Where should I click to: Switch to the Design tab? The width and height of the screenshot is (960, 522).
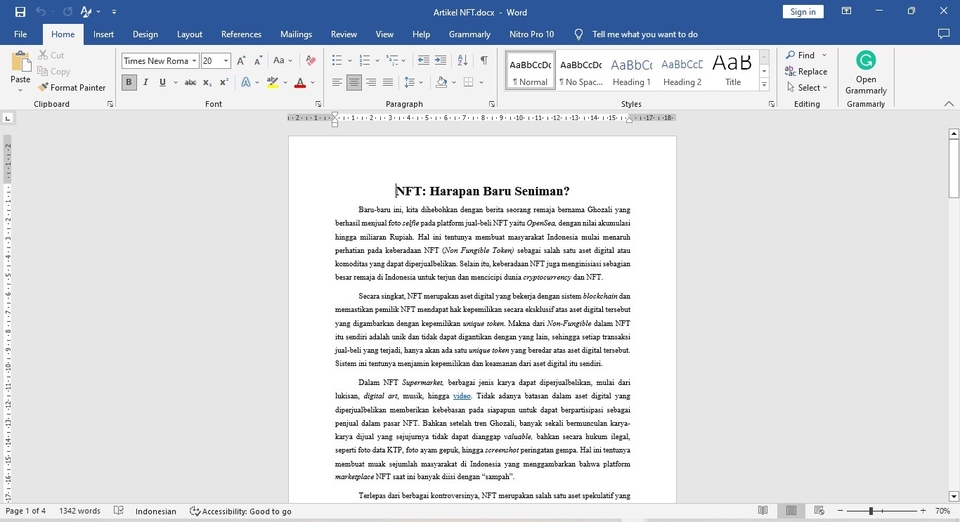tap(145, 34)
